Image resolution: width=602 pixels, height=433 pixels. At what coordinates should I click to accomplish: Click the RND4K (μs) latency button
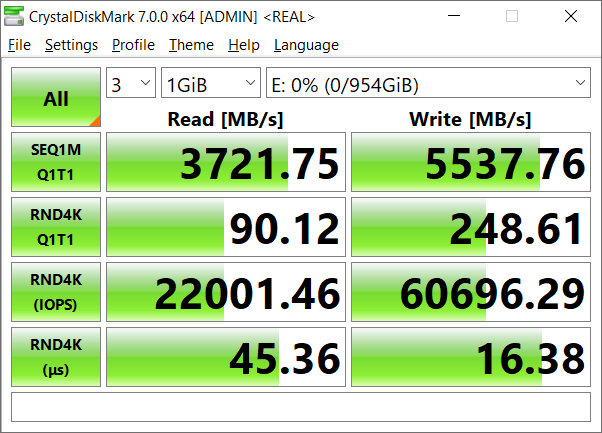coord(56,357)
